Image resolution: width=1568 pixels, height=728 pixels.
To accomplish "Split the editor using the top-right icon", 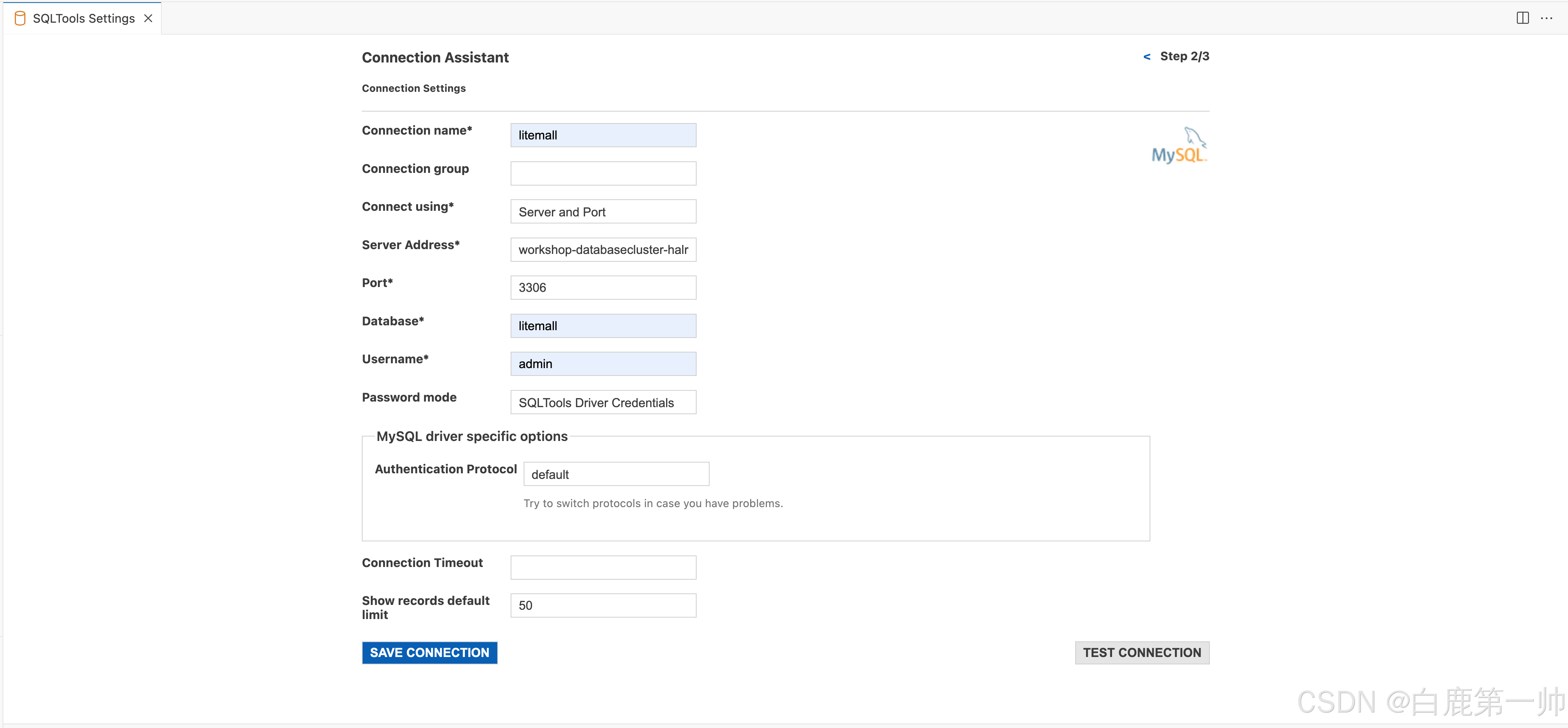I will 1522,17.
